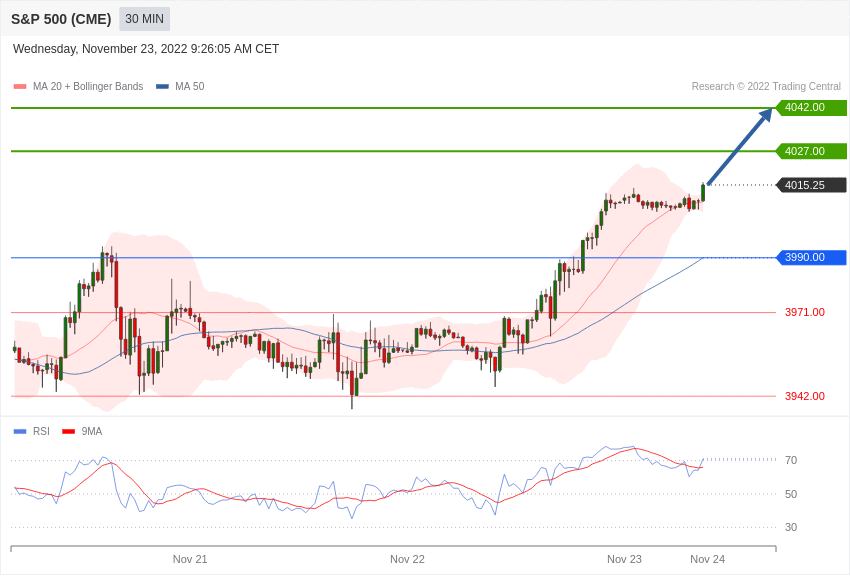The height and width of the screenshot is (576, 850).
Task: Click the MA 20 + Bollinger Bands legend swatch
Action: [x=20, y=86]
